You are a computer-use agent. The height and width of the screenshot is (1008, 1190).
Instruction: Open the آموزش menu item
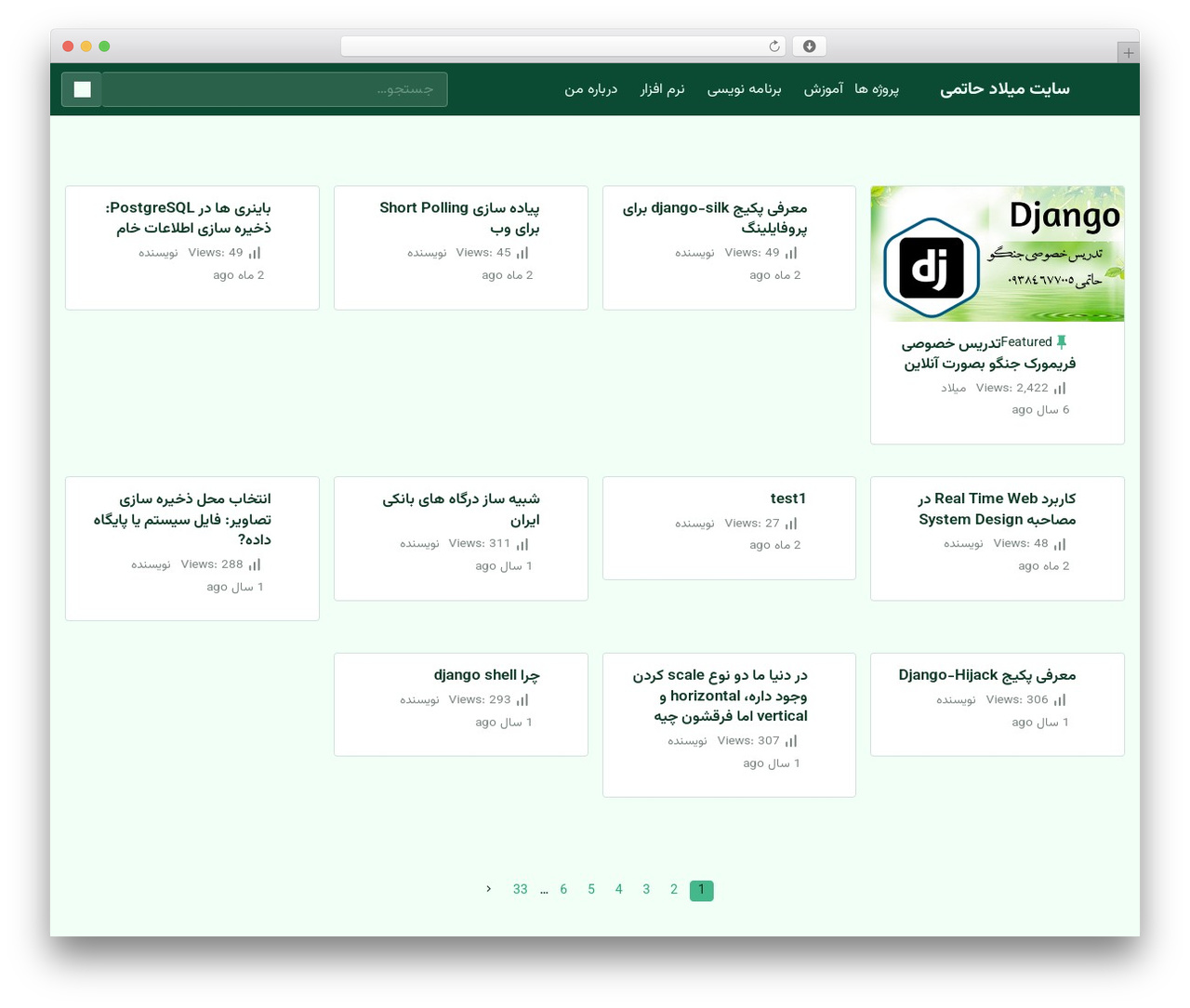[824, 89]
